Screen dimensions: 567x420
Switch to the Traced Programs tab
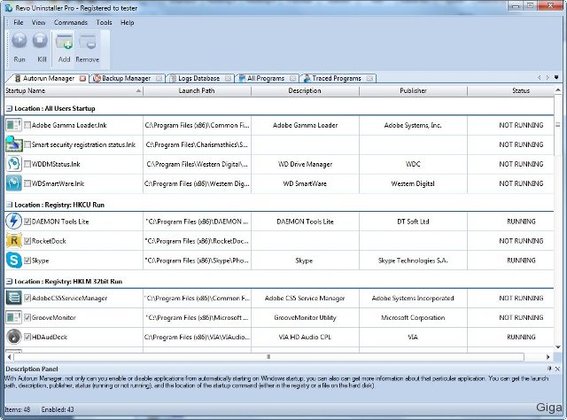[x=337, y=78]
